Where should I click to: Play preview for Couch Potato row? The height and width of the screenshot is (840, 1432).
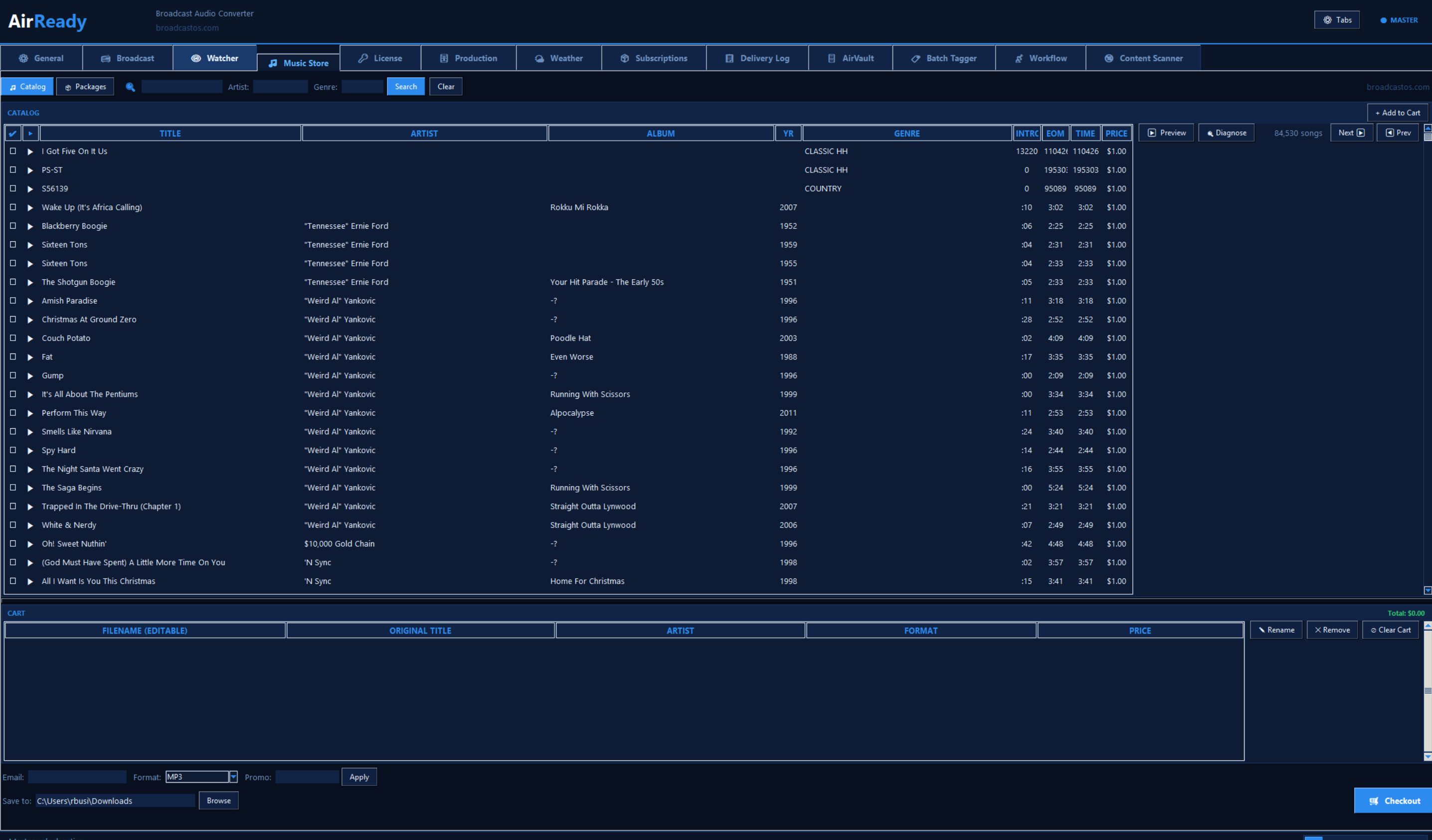[x=30, y=338]
